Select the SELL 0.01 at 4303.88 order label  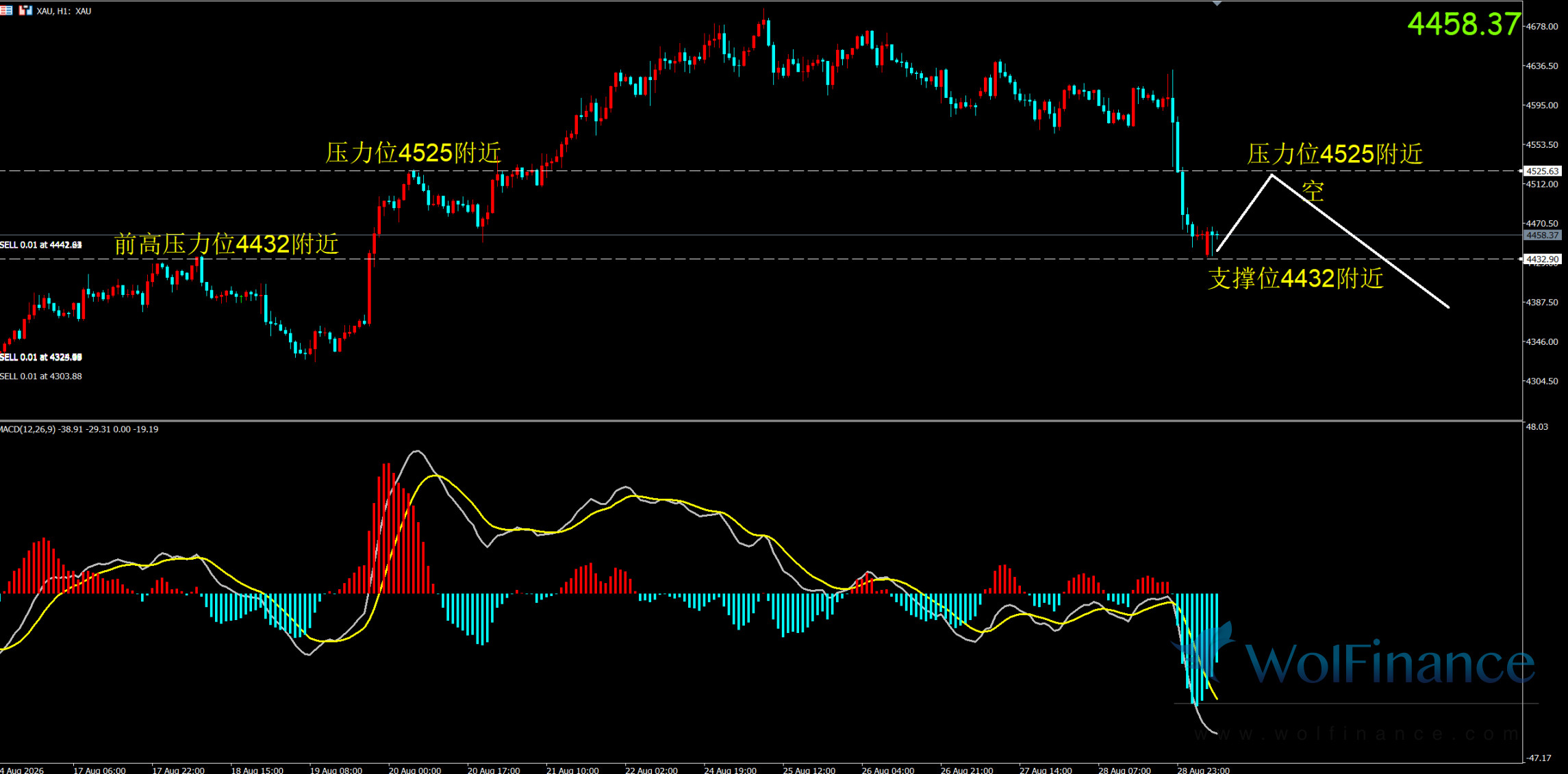(x=41, y=376)
